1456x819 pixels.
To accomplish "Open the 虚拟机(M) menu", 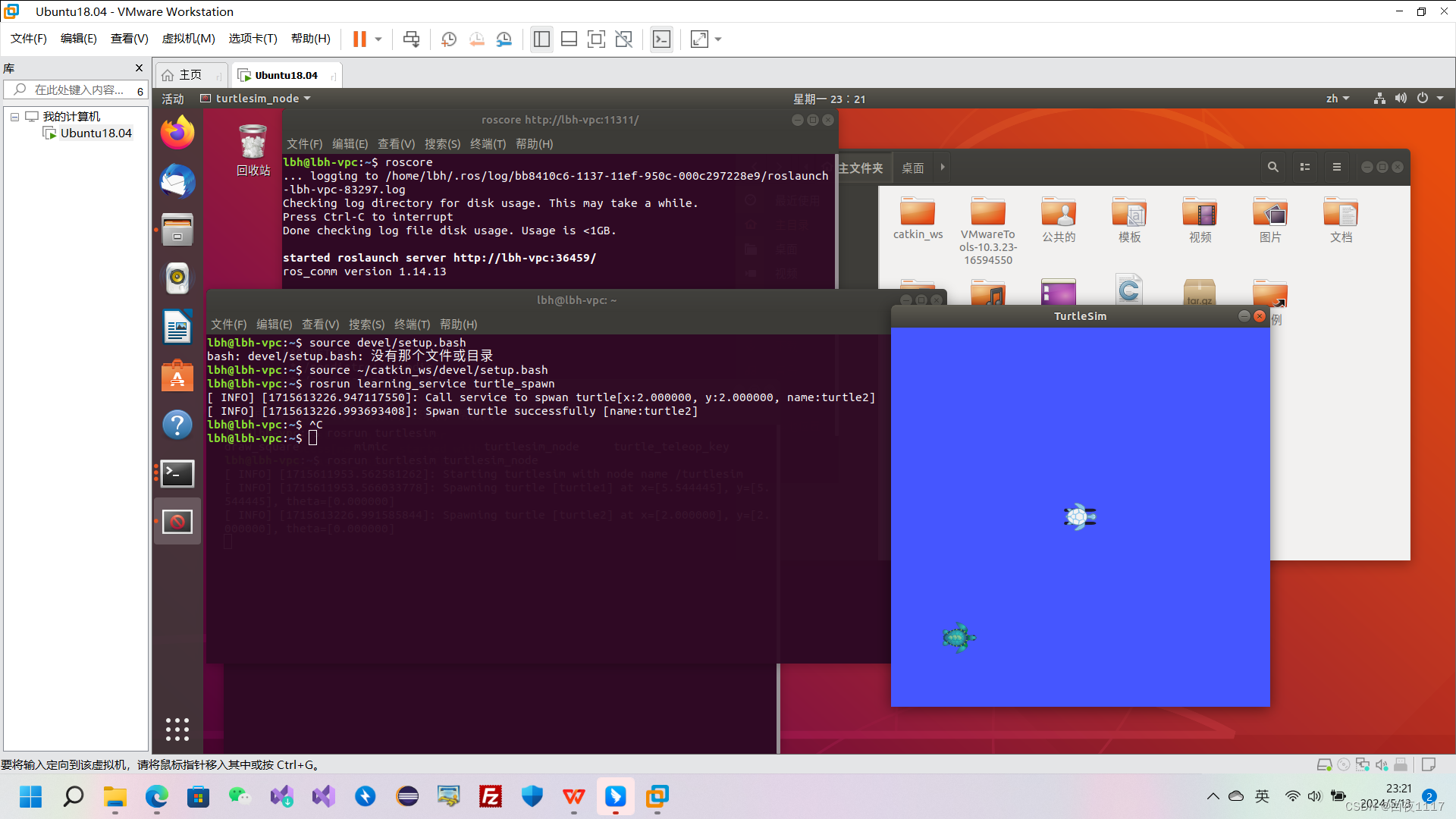I will pos(188,39).
